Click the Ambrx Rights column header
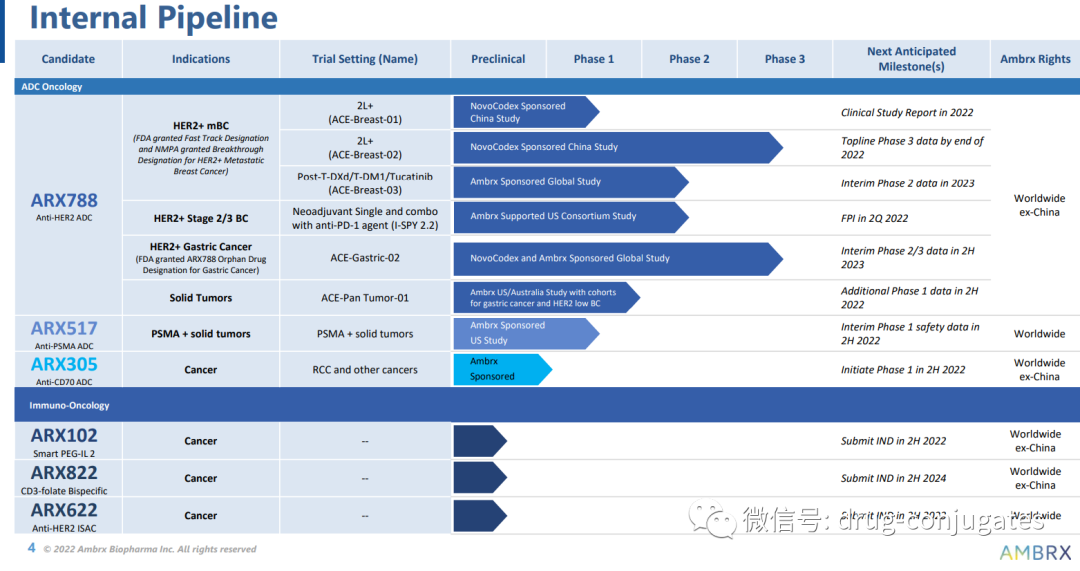The width and height of the screenshot is (1080, 571). click(1035, 59)
